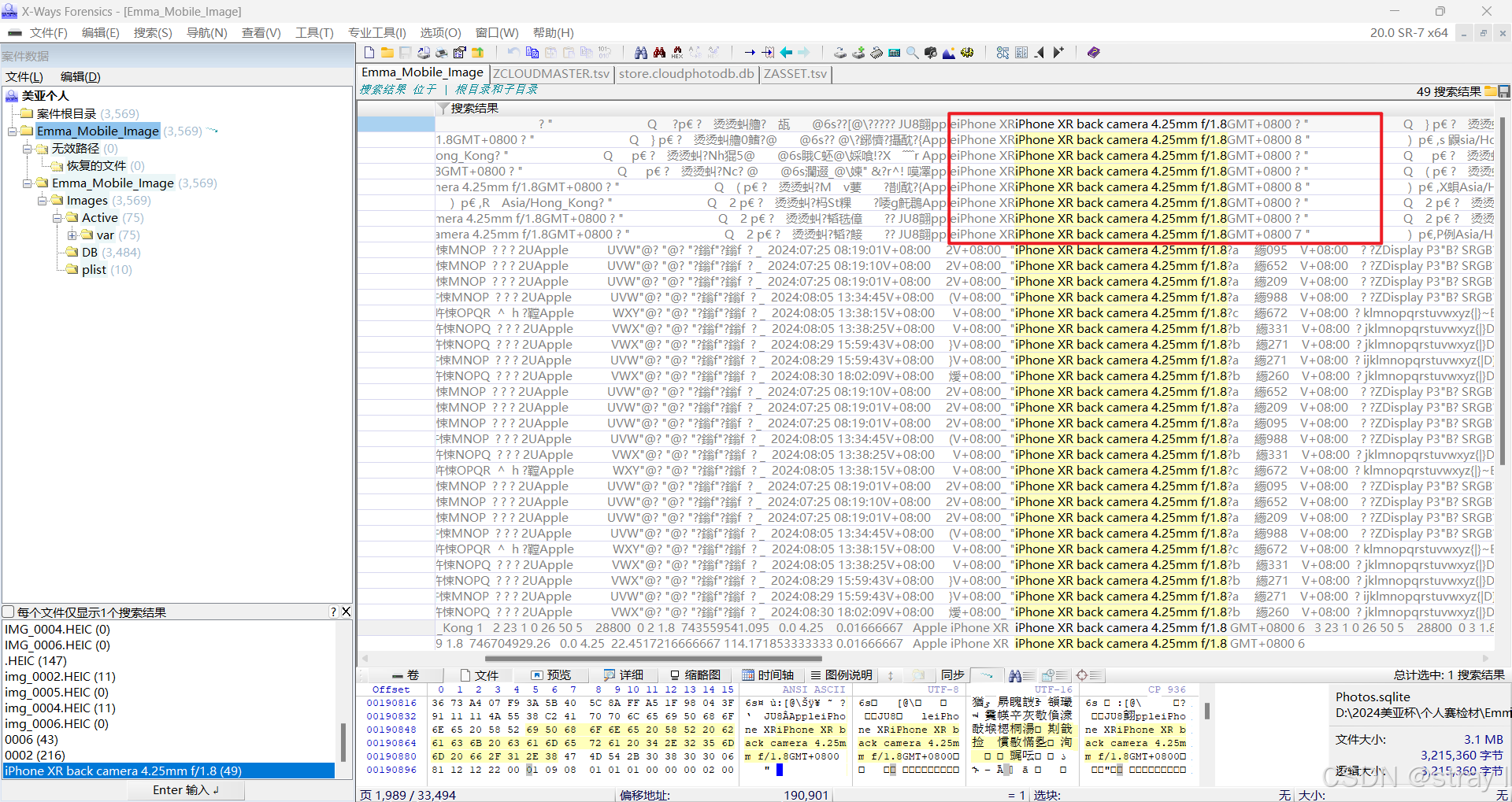1512x802 pixels.
Task: Click the Offset column header in hex view
Action: tap(391, 689)
